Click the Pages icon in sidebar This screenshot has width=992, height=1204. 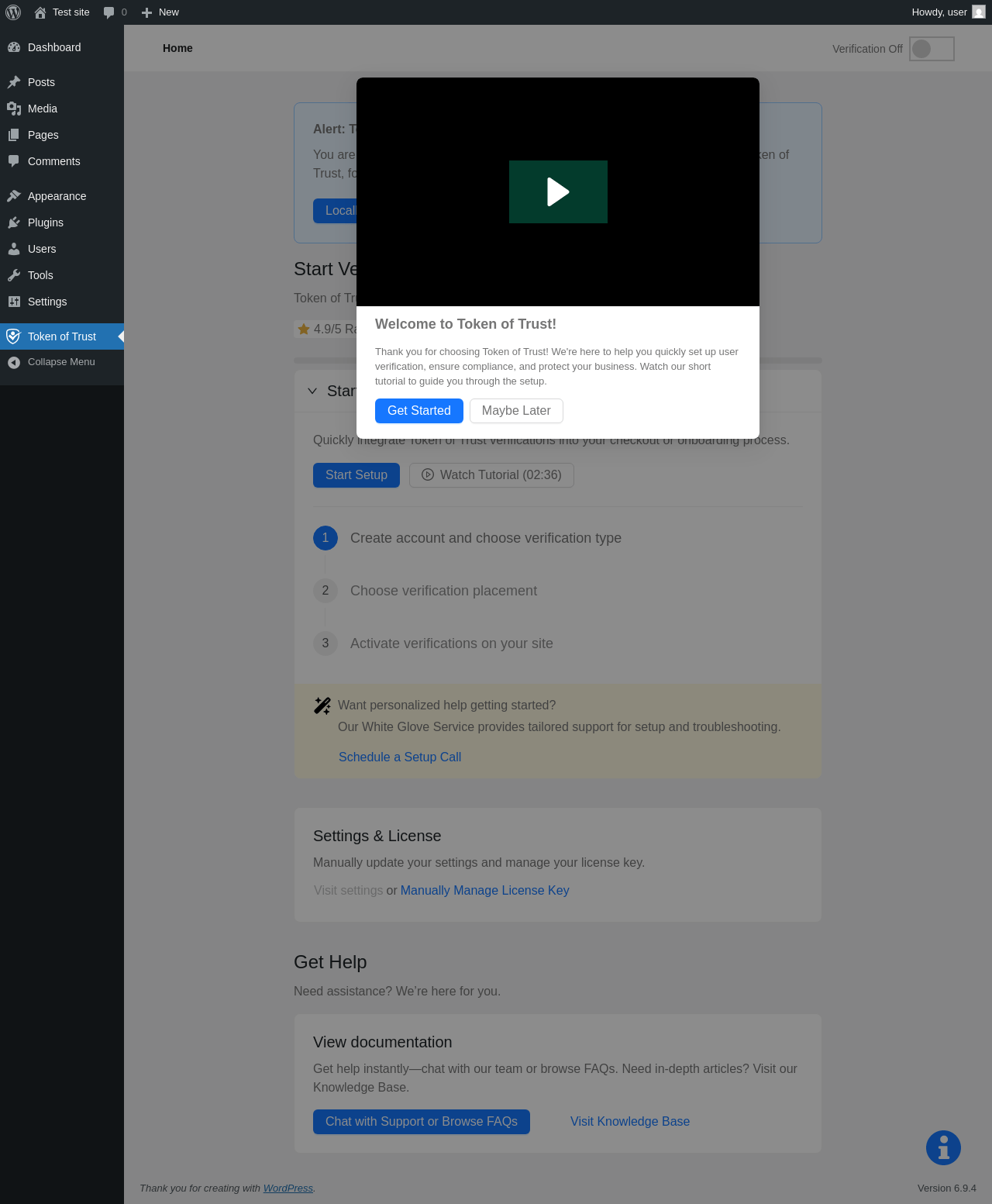pos(14,135)
